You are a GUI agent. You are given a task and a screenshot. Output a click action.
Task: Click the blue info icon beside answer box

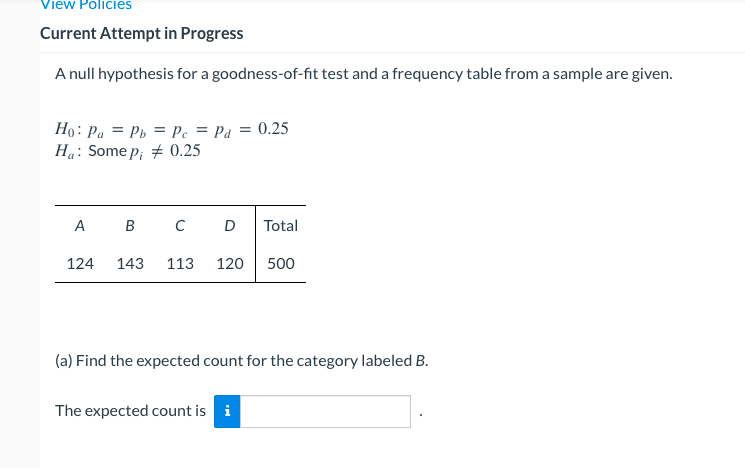pos(227,411)
